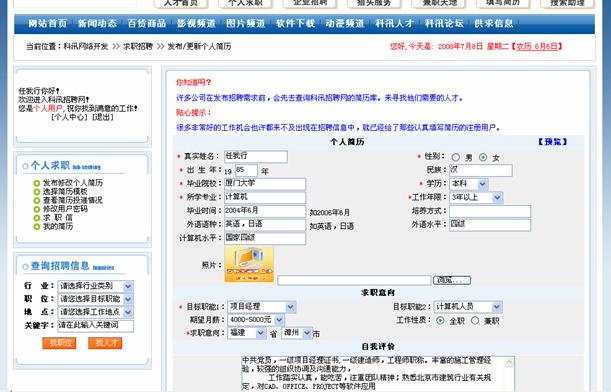611x392 pixels.
Task: Open 发布修改个人简历 sidebar link
Action: [73, 183]
